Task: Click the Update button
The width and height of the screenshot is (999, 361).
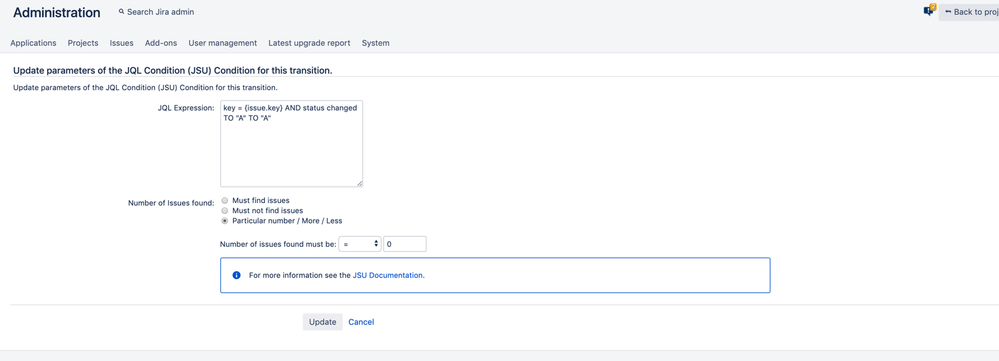Action: 322,322
